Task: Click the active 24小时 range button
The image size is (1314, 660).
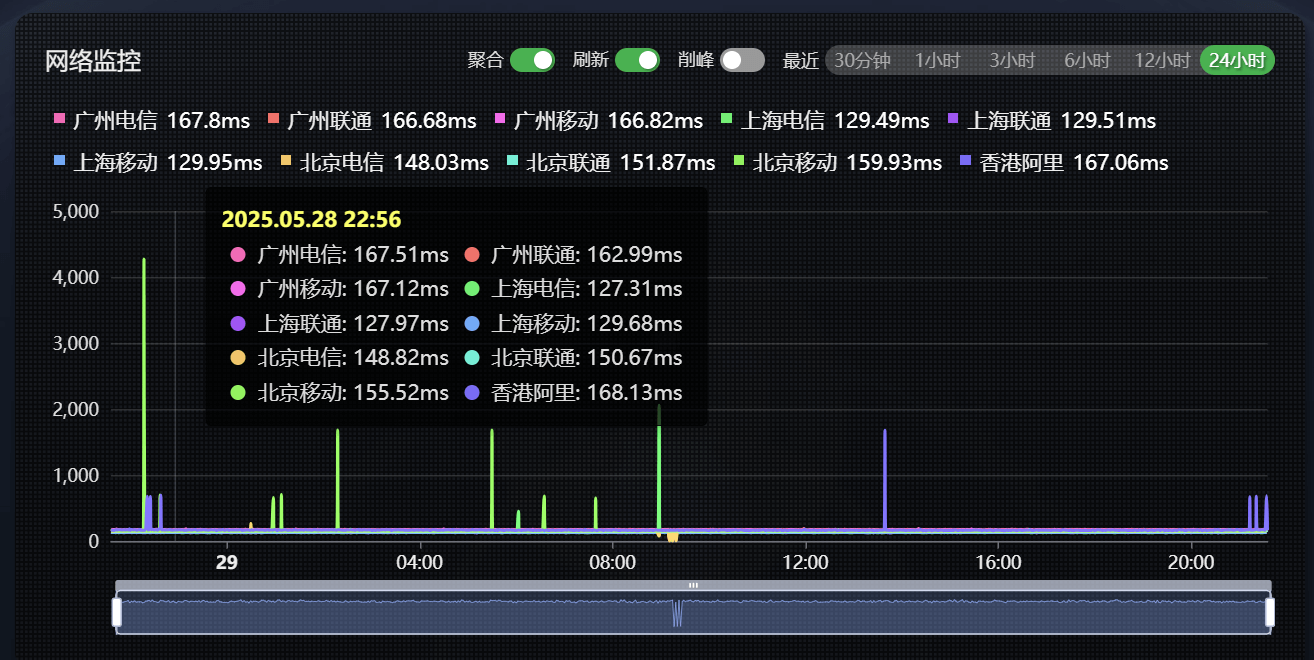Action: (x=1237, y=61)
